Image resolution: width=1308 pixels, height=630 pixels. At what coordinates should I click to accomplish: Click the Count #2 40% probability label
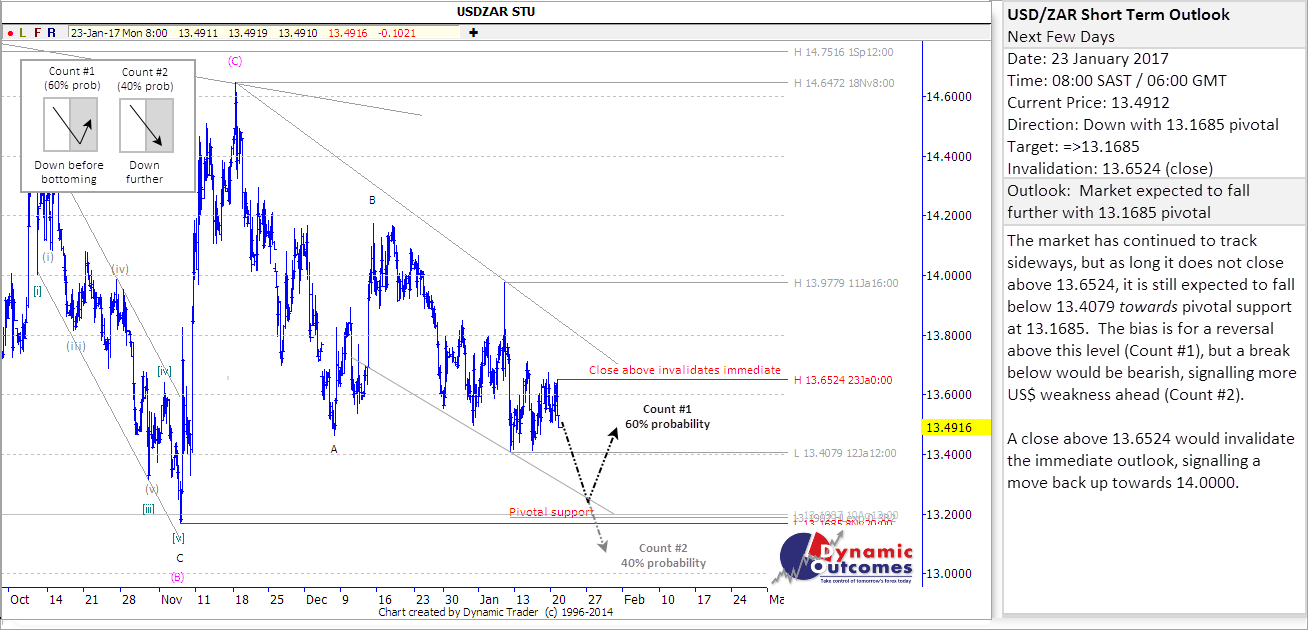[663, 555]
